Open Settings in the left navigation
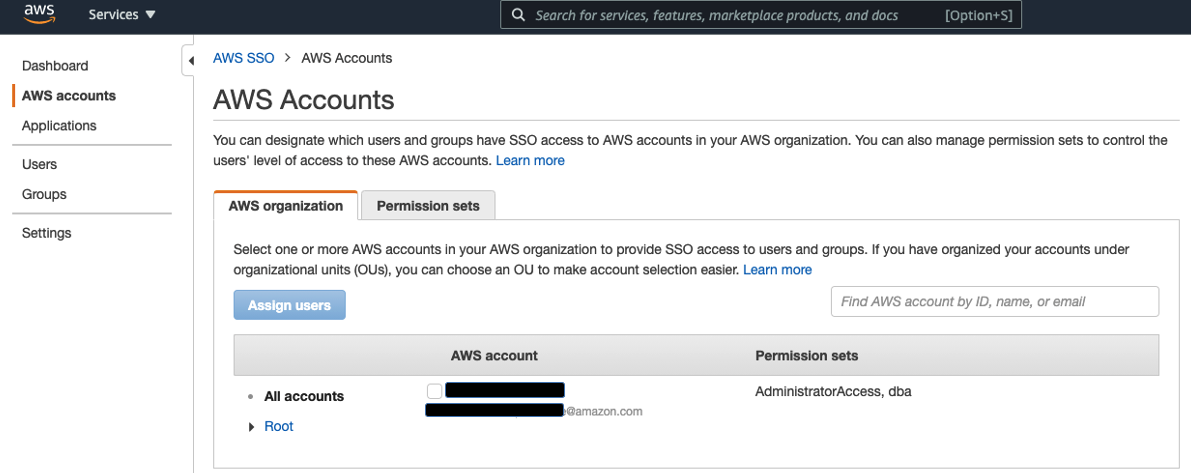Image resolution: width=1191 pixels, height=473 pixels. pyautogui.click(x=47, y=233)
